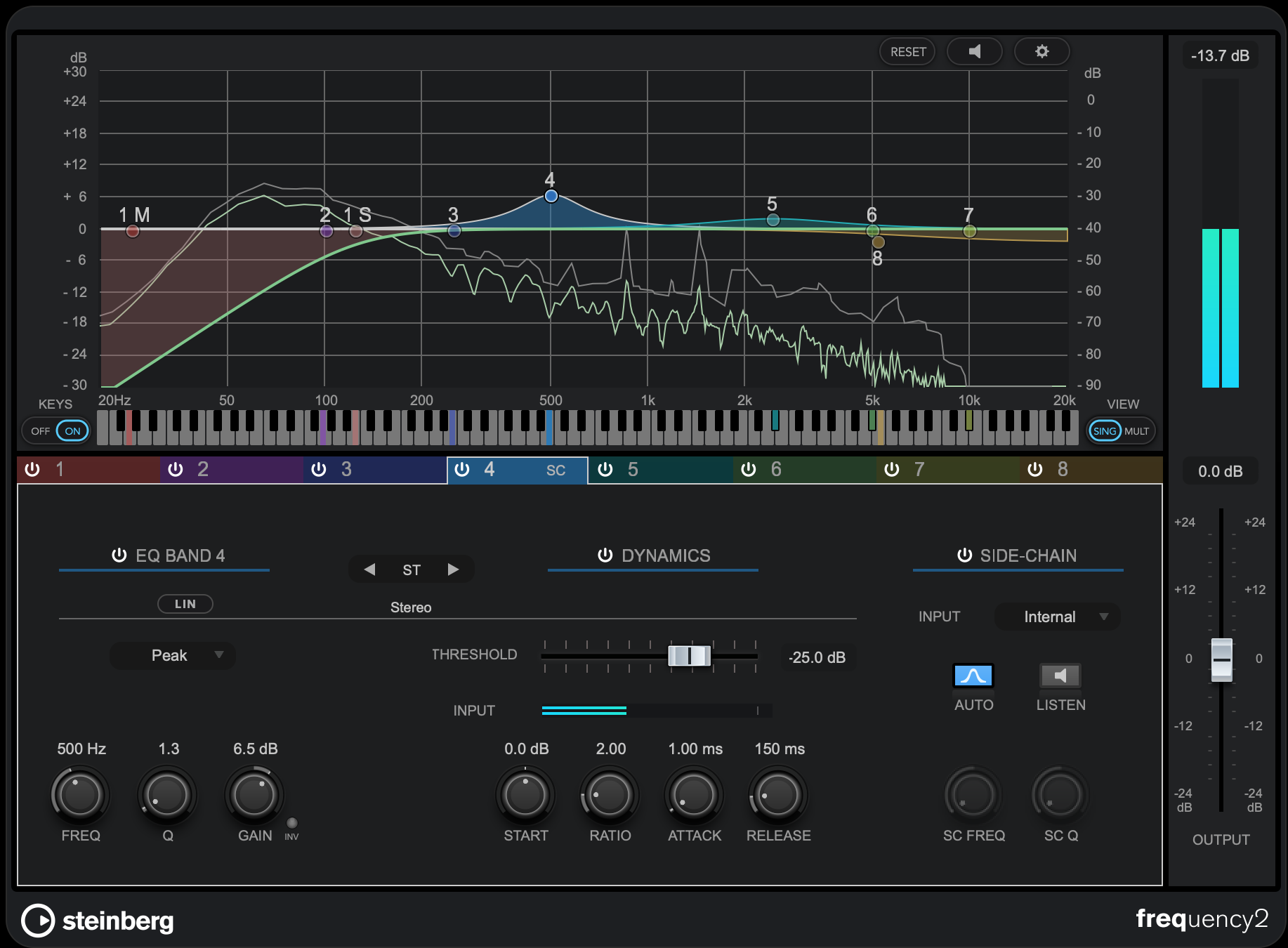Toggle EQ BAND 4 power icon
1288x948 pixels.
tap(119, 555)
